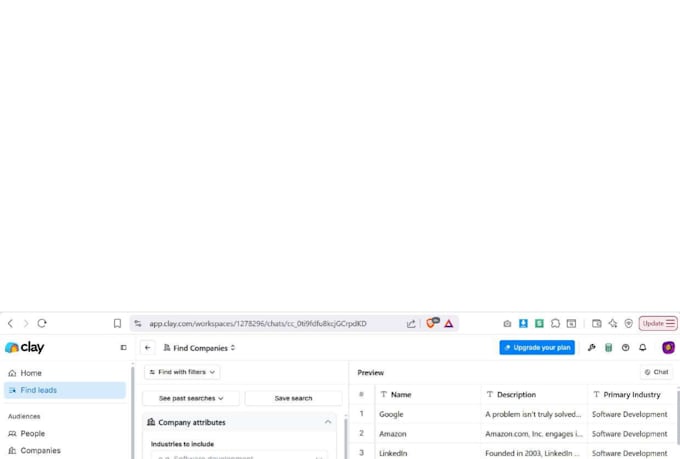Image resolution: width=680 pixels, height=459 pixels.
Task: Click the toolbar icon left of the separator
Action: (x=572, y=323)
